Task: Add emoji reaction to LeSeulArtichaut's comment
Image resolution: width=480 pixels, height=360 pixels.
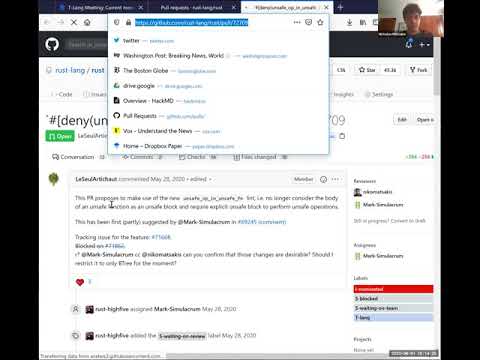Action: coord(323,179)
